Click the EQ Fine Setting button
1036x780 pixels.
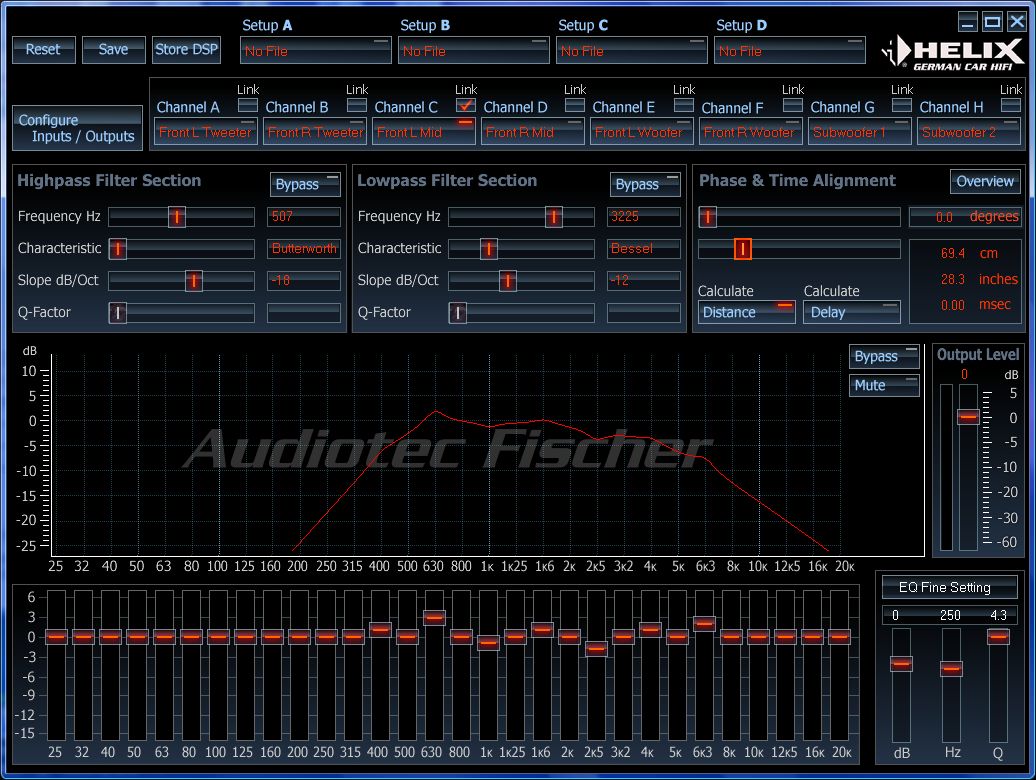coord(945,587)
